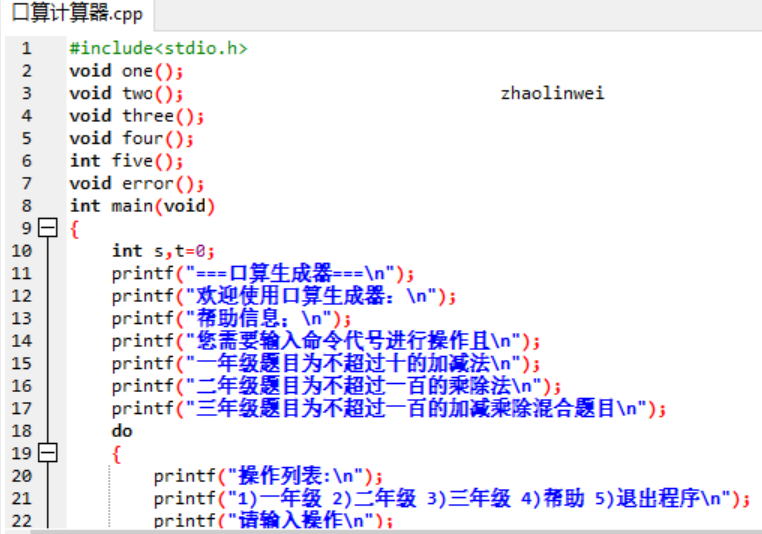The height and width of the screenshot is (534, 762).
Task: Click the 您需要输入命令代号 printf line
Action: coord(326,341)
